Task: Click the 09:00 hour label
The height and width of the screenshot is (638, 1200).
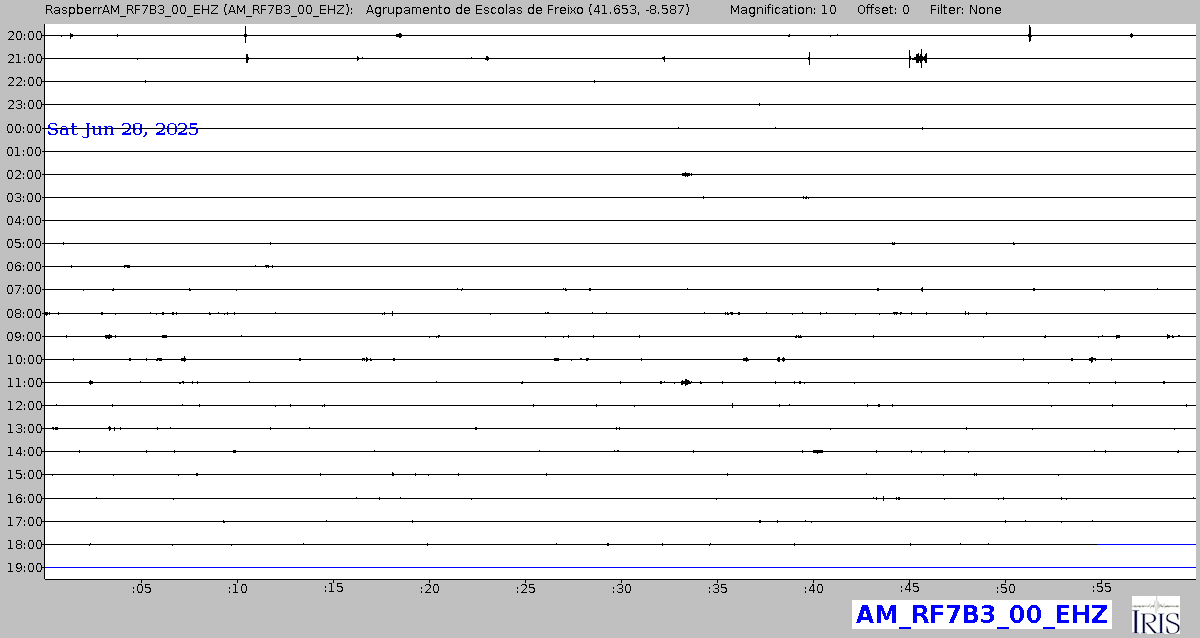Action: (x=24, y=337)
